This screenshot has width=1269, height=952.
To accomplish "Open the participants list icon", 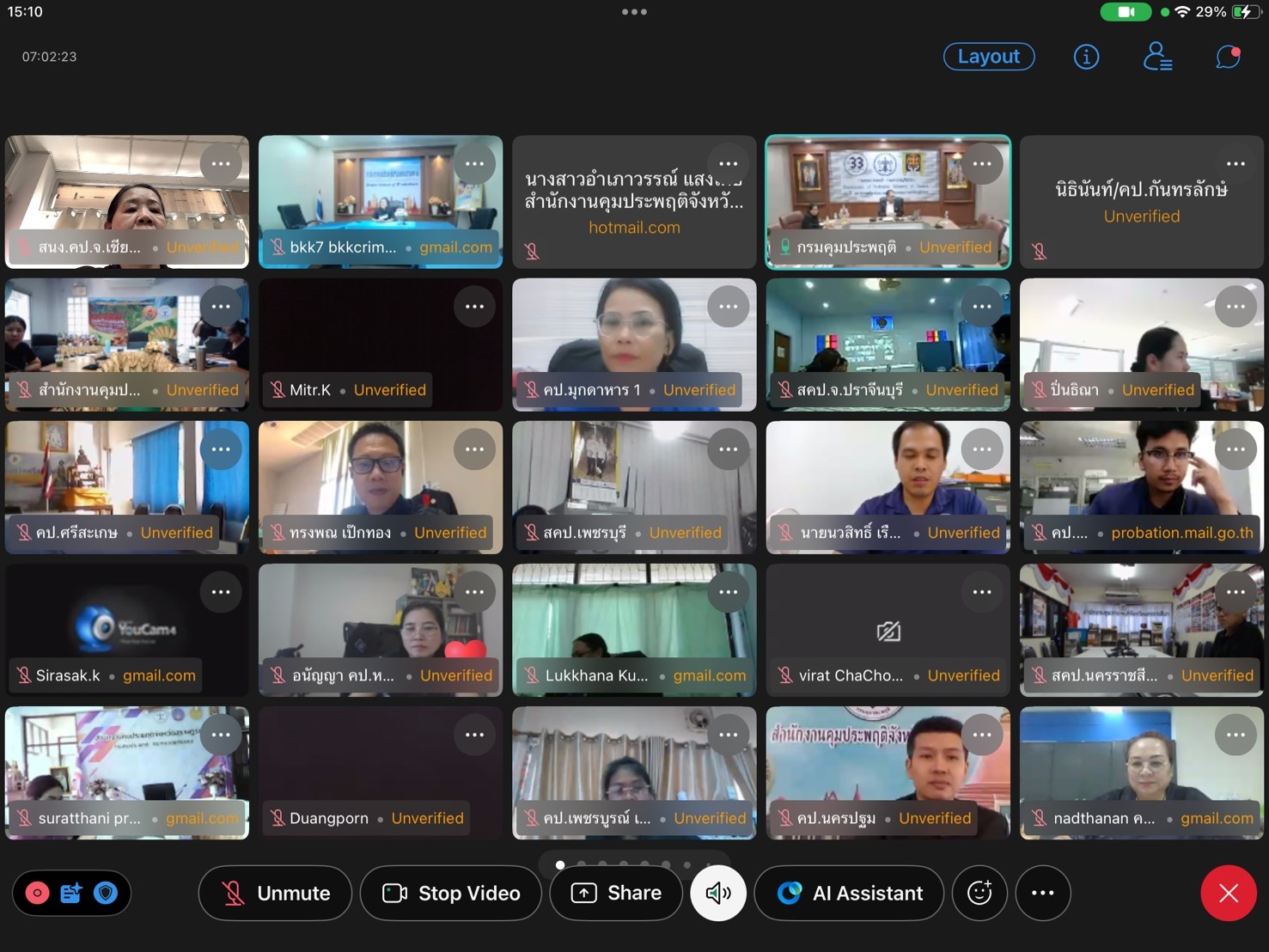I will 1157,57.
